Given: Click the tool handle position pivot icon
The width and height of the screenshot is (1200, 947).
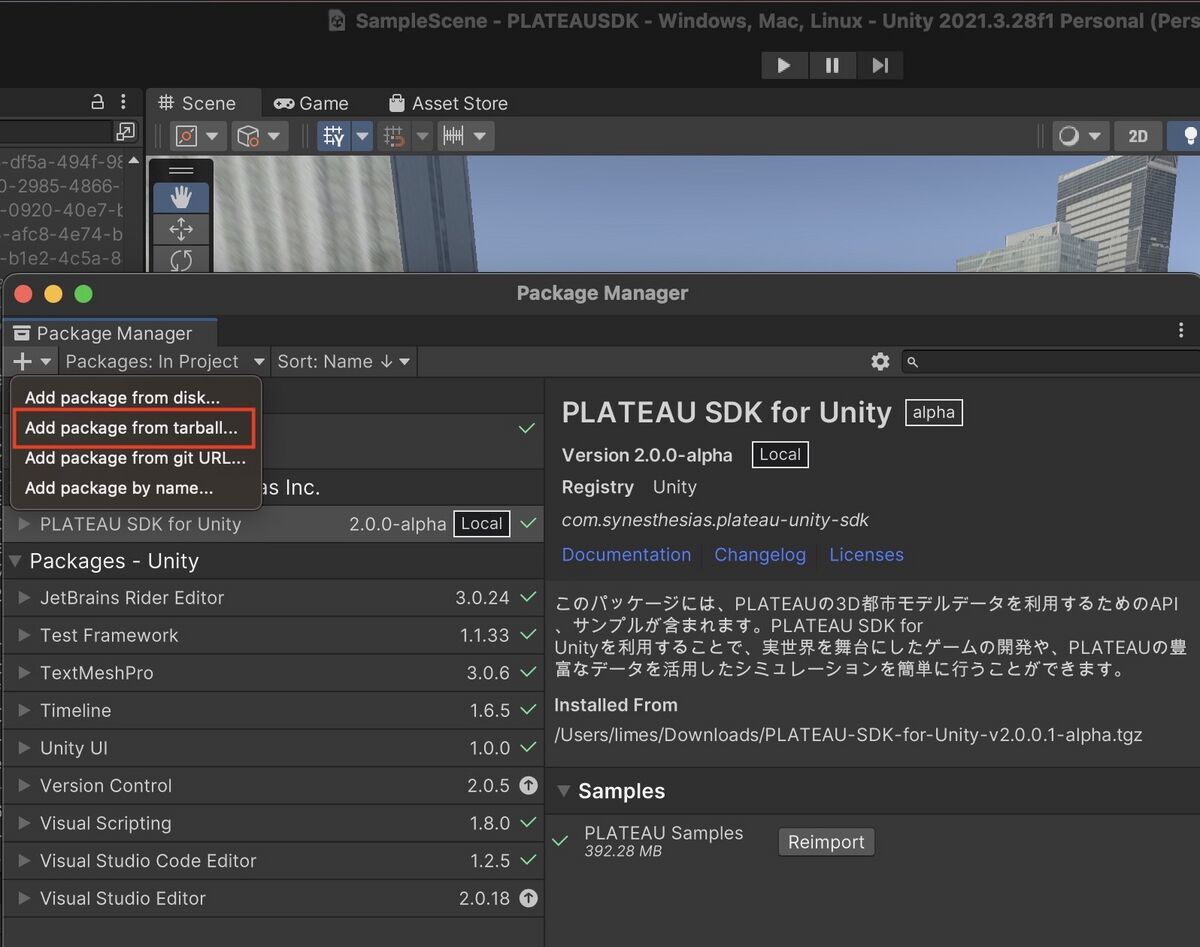Looking at the screenshot, I should [x=186, y=136].
